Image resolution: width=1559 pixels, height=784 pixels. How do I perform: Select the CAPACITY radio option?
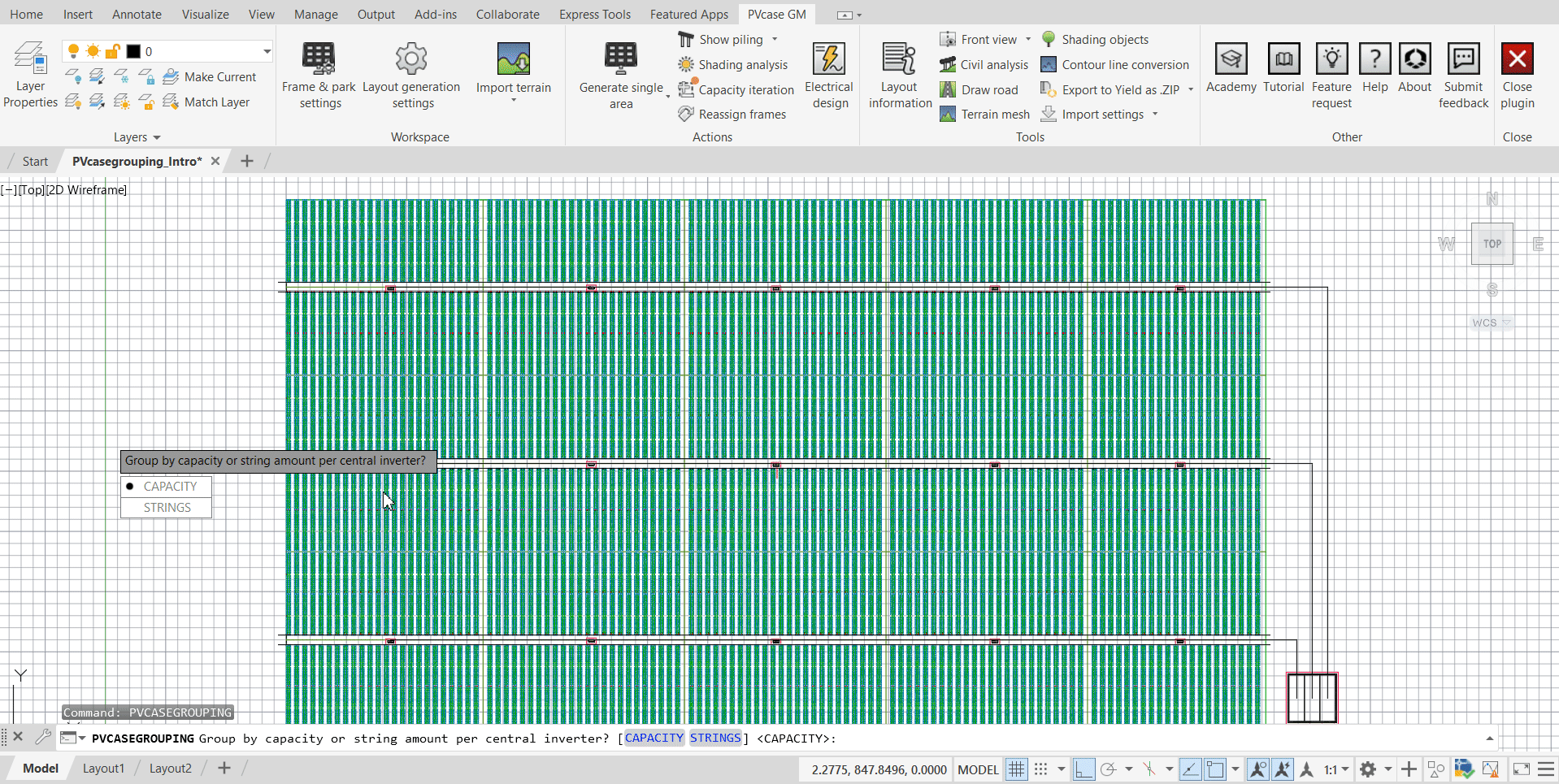click(x=167, y=486)
